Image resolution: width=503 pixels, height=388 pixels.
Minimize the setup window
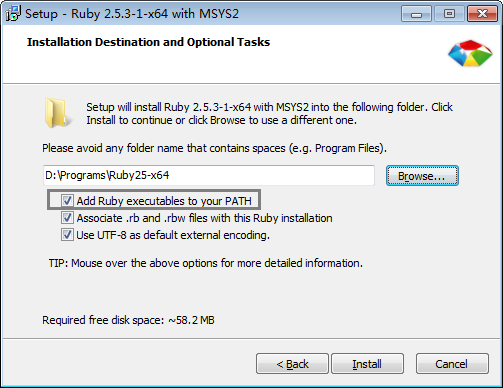(x=416, y=14)
